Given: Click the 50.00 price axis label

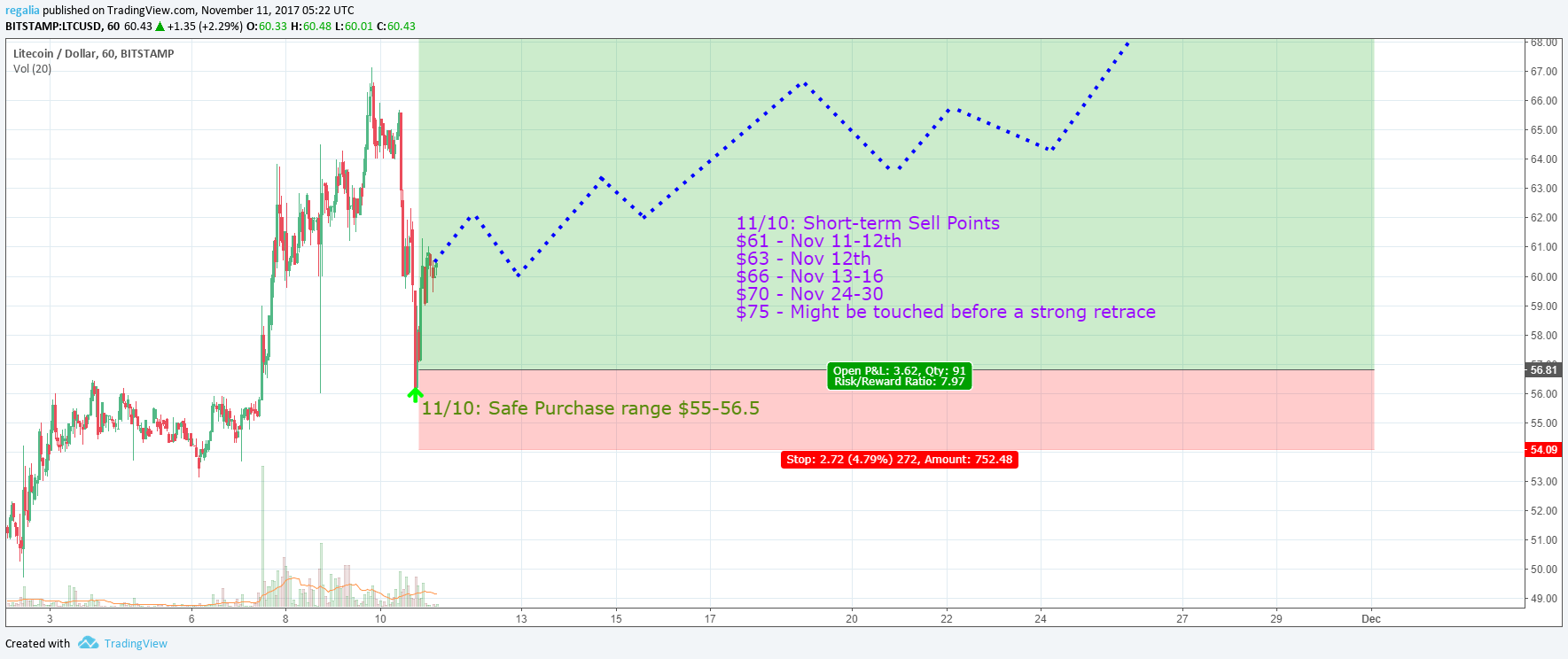Looking at the screenshot, I should tap(1543, 570).
